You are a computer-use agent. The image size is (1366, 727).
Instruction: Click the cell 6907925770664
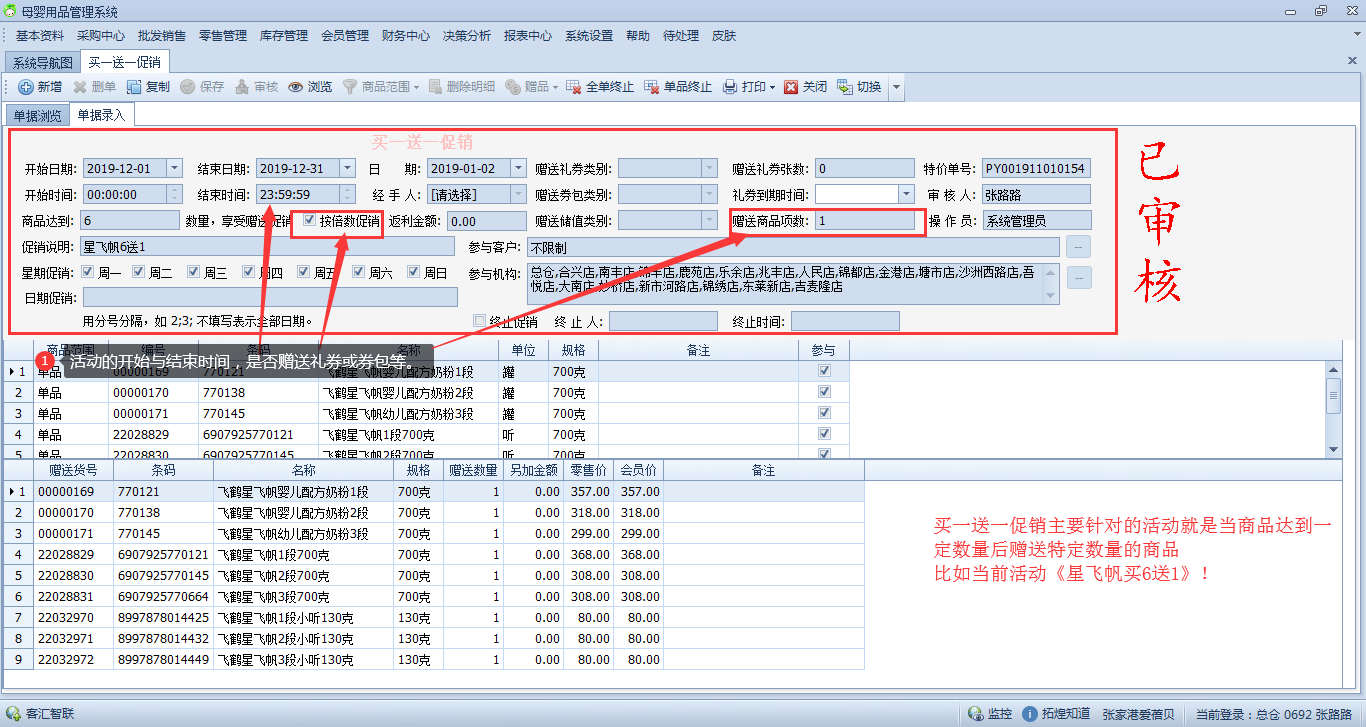point(164,597)
